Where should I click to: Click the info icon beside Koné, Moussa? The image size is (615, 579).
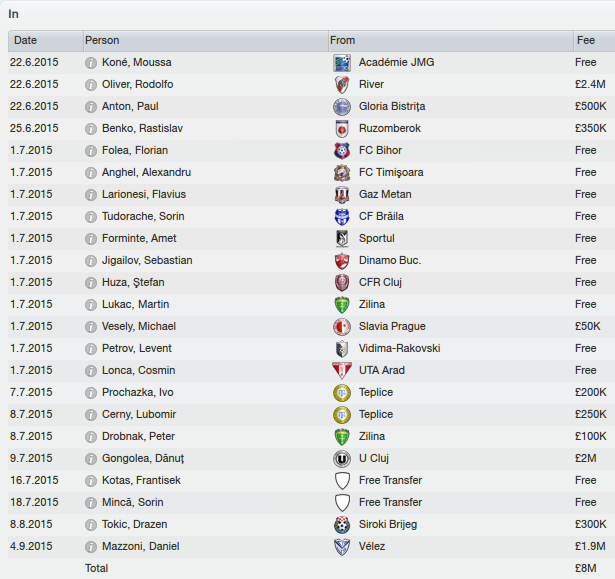[x=91, y=63]
